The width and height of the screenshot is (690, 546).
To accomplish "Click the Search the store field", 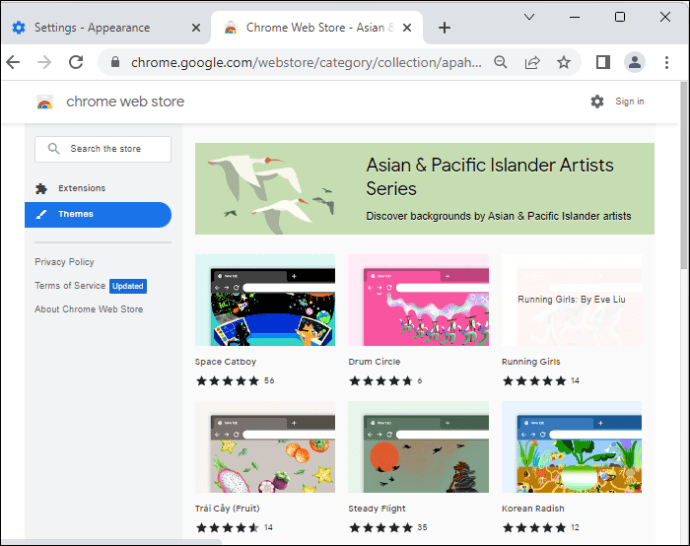I will 103,149.
